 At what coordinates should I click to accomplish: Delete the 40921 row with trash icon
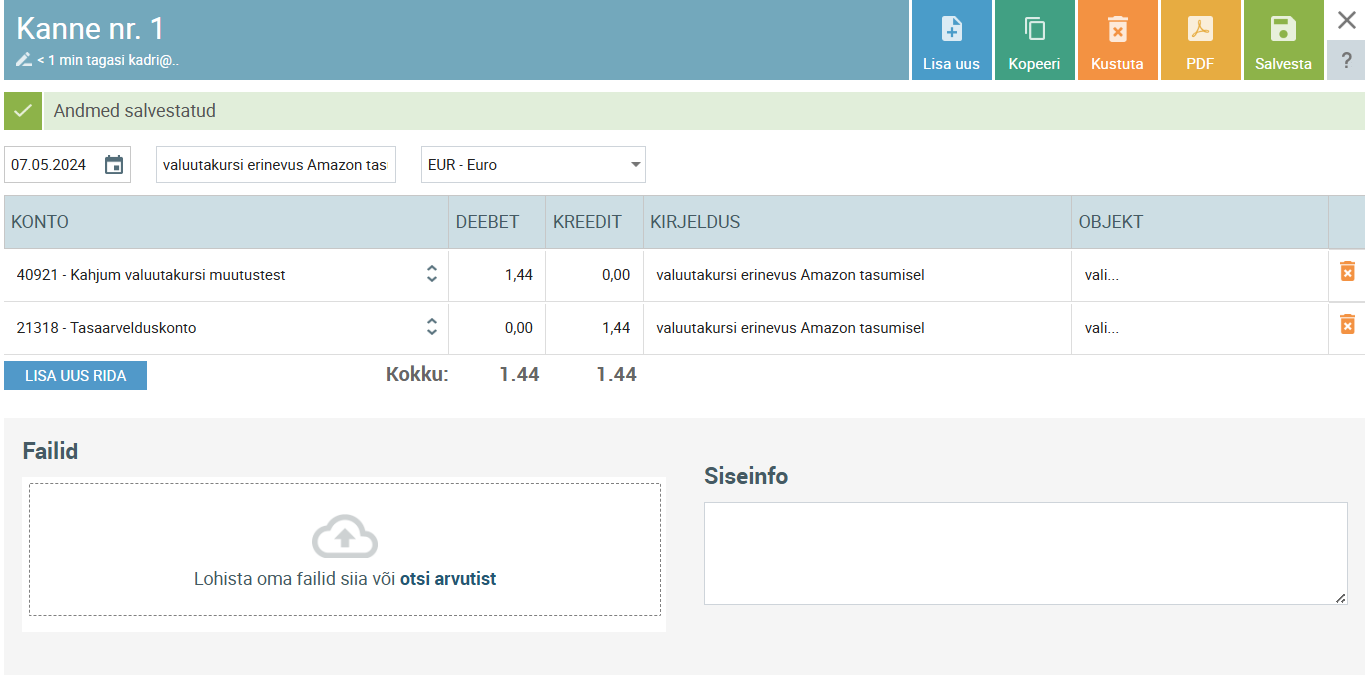click(x=1347, y=271)
